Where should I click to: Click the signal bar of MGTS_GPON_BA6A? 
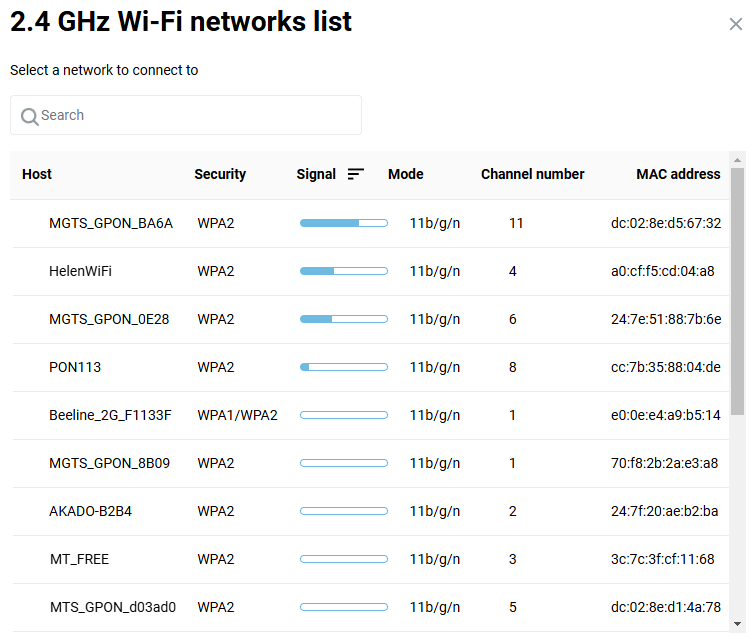pos(343,223)
